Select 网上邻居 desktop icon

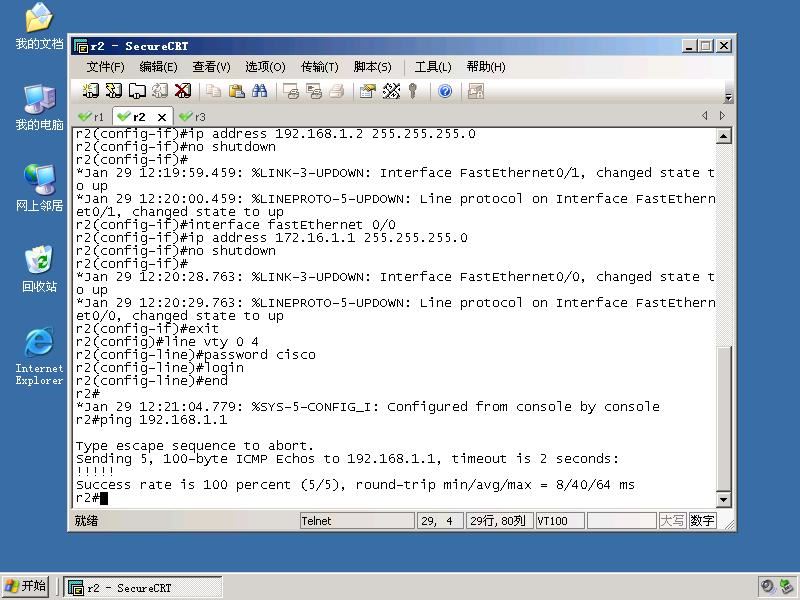pyautogui.click(x=39, y=188)
